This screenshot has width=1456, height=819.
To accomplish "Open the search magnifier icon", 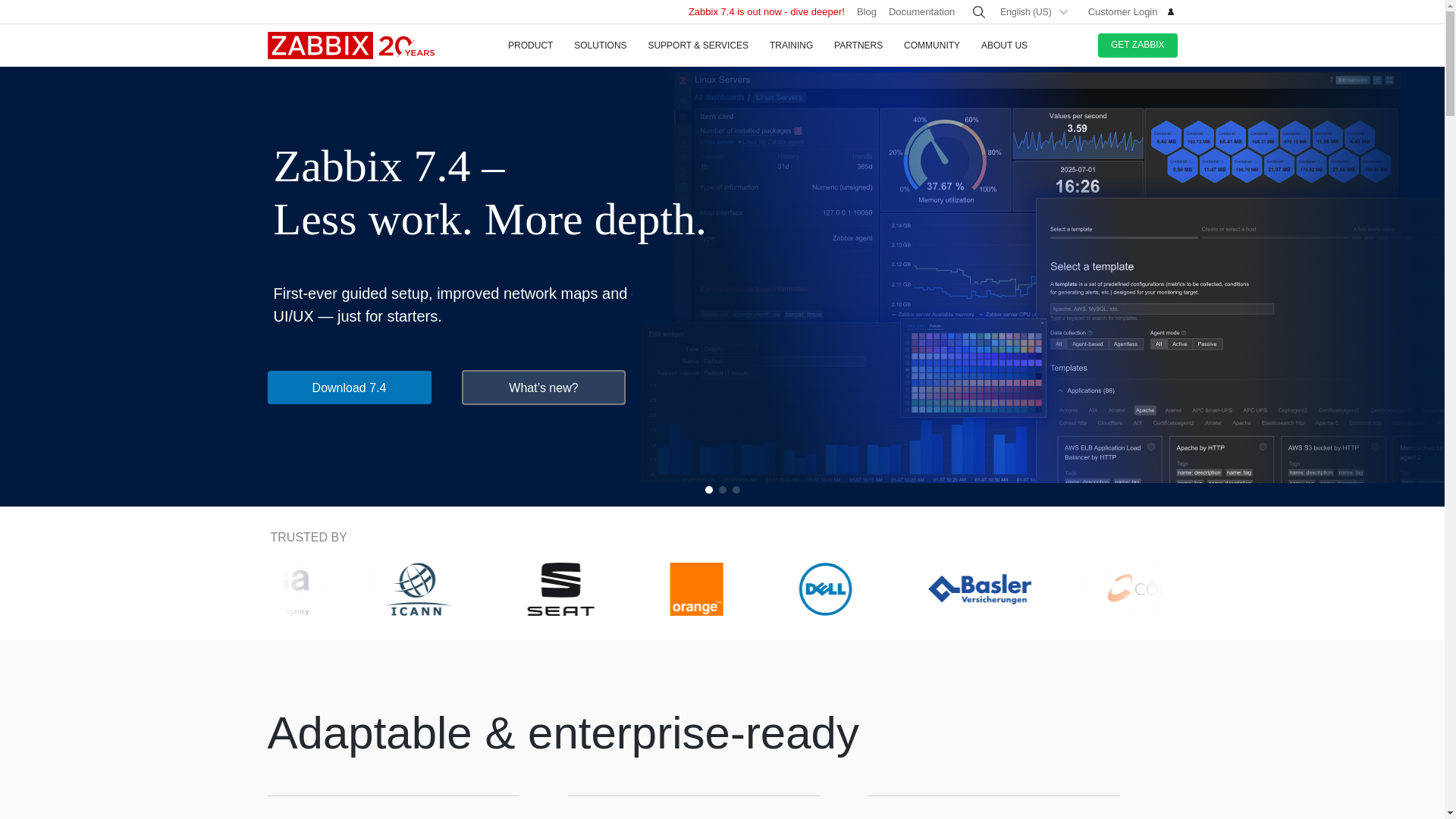I will pos(979,12).
